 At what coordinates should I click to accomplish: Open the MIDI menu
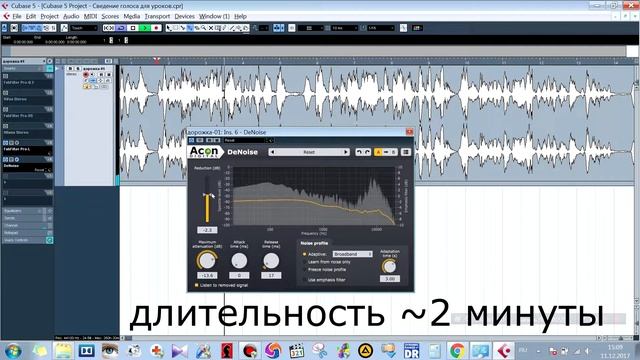click(90, 16)
